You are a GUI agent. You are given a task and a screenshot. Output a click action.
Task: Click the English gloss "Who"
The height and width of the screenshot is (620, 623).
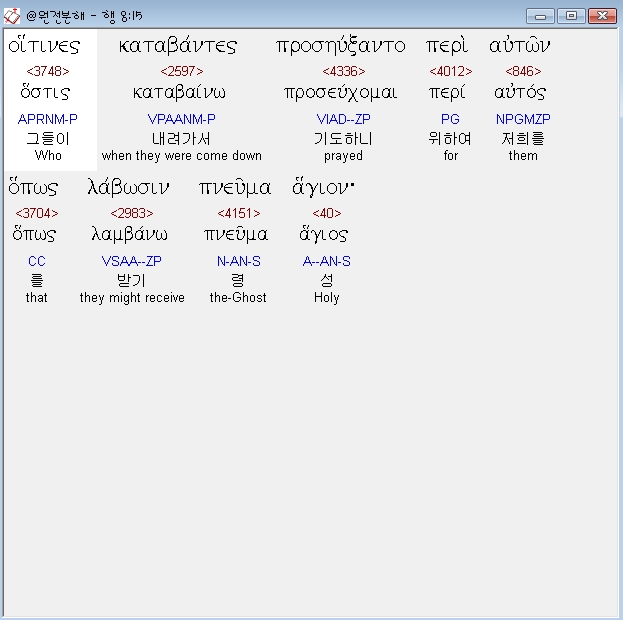48,155
